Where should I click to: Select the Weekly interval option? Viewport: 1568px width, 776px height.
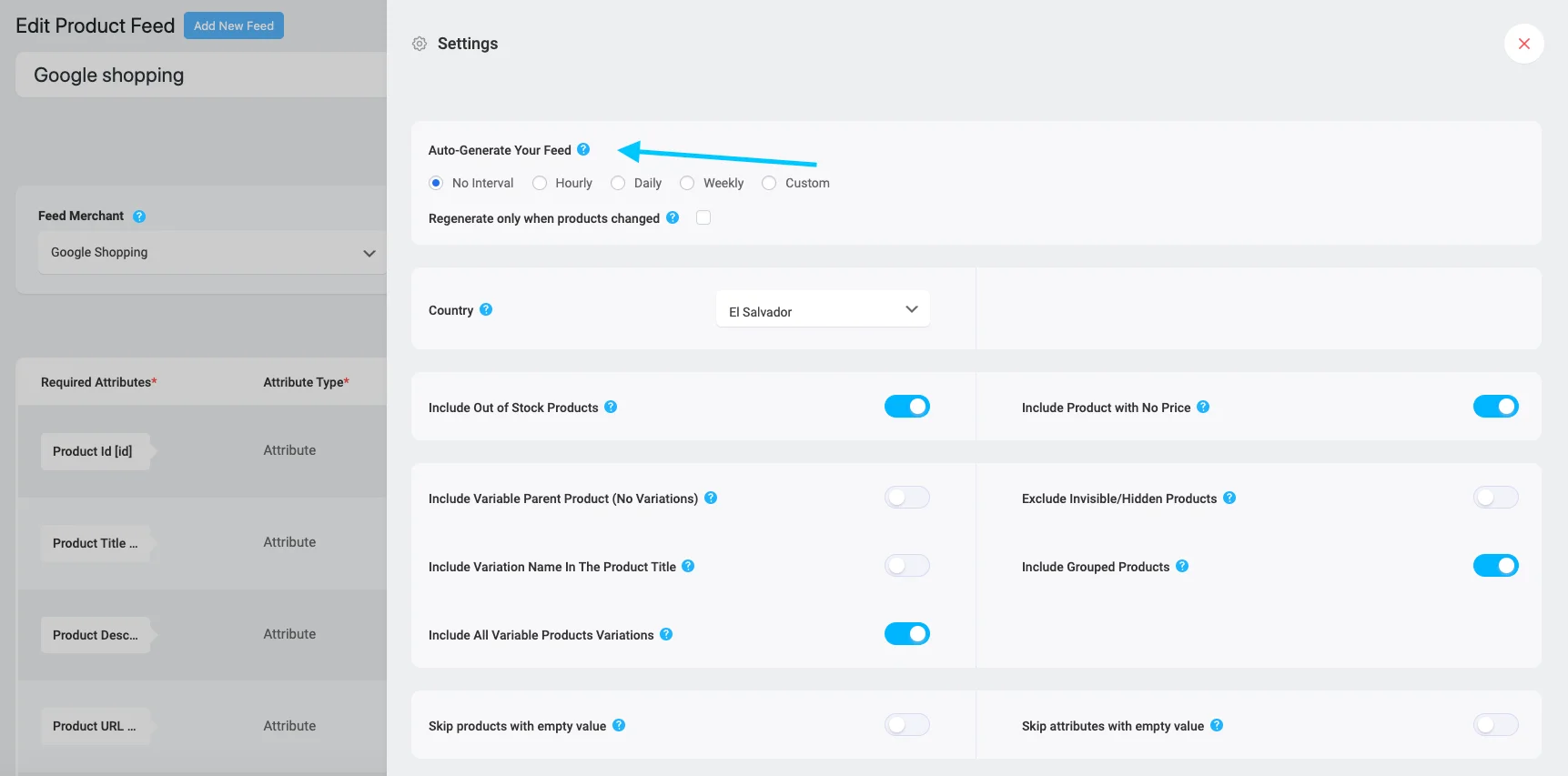click(687, 183)
